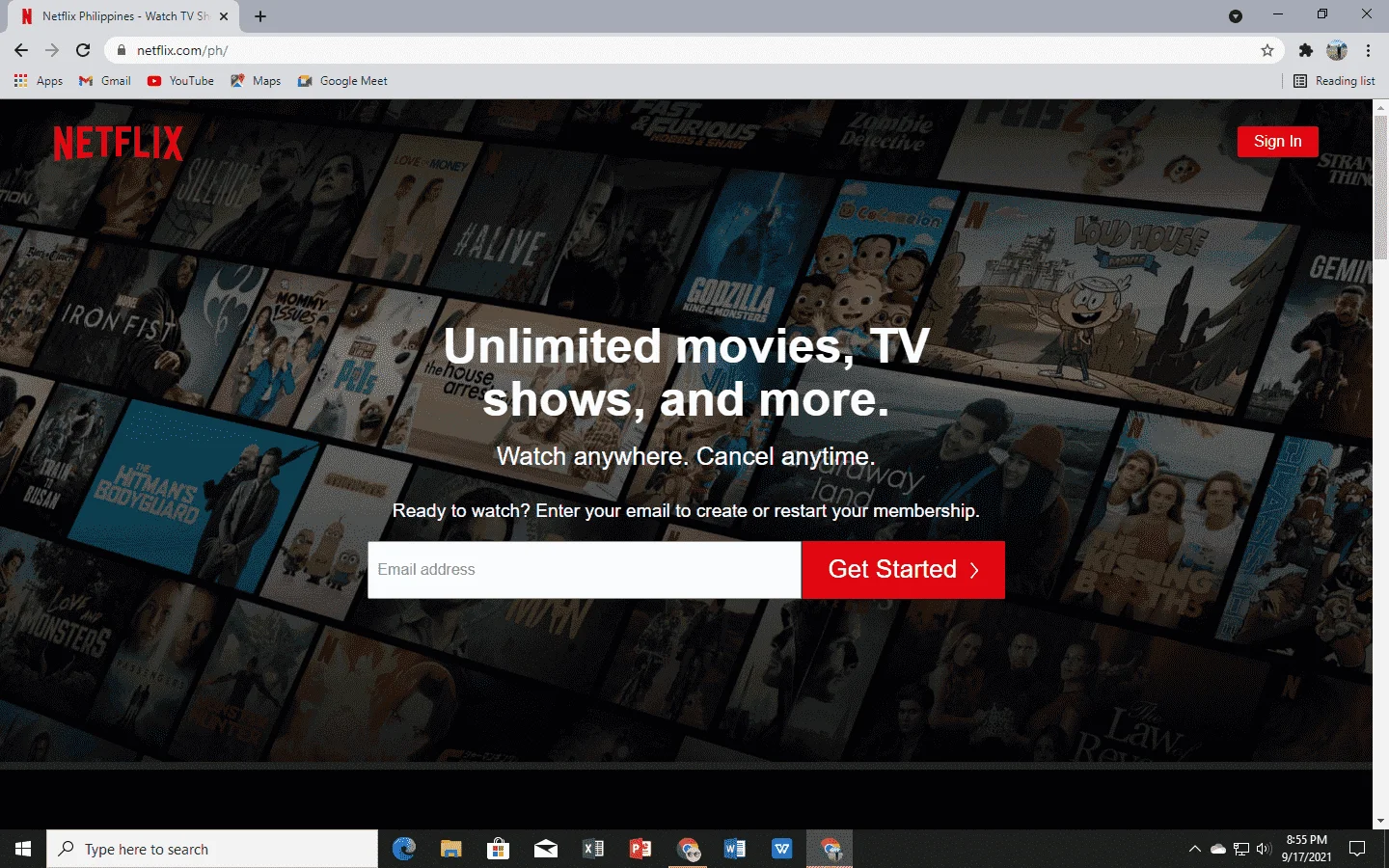Click the Netflix logo

(x=118, y=143)
